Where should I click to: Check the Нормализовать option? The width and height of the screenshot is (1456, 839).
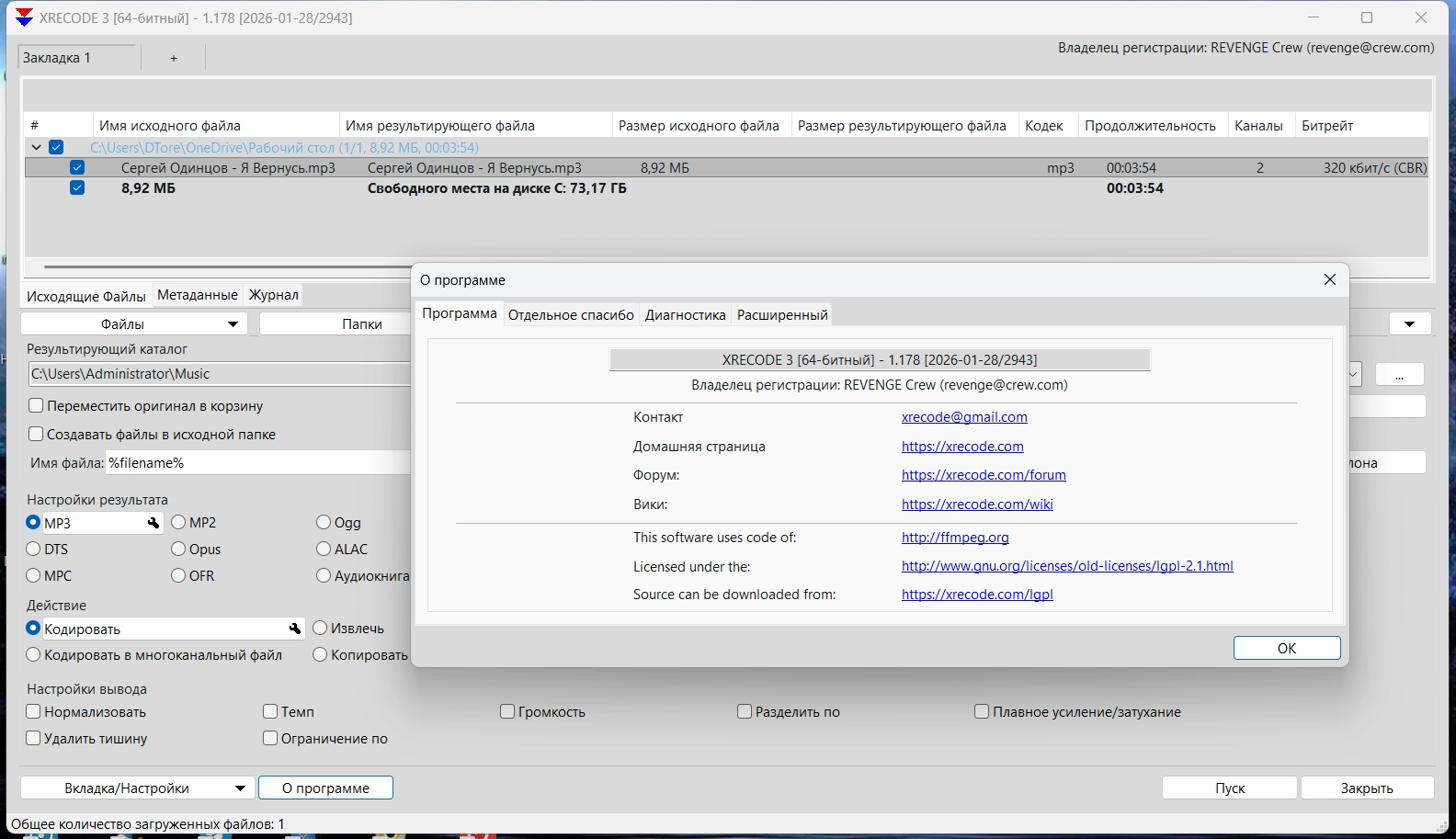(33, 711)
